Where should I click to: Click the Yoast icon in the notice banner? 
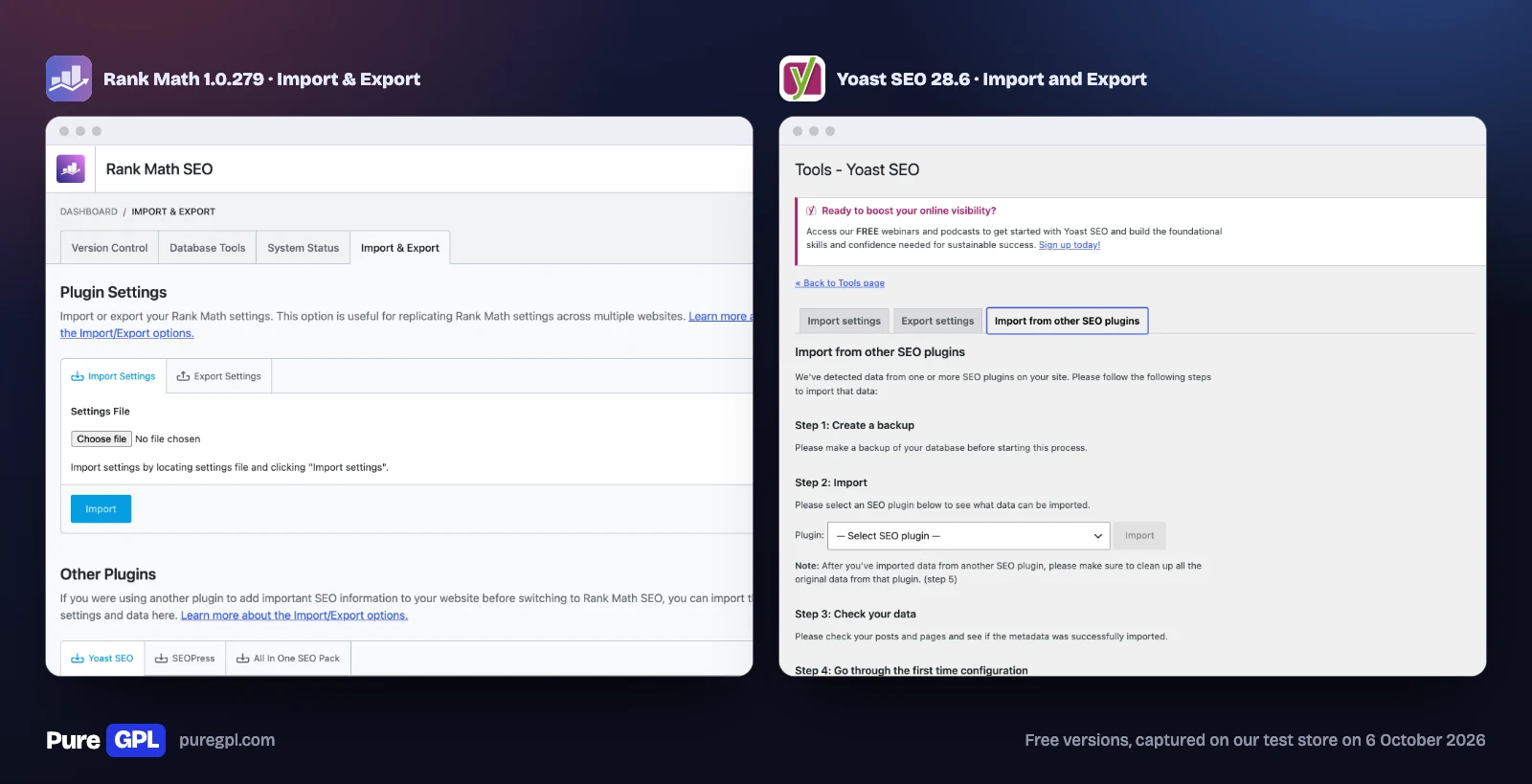click(811, 211)
